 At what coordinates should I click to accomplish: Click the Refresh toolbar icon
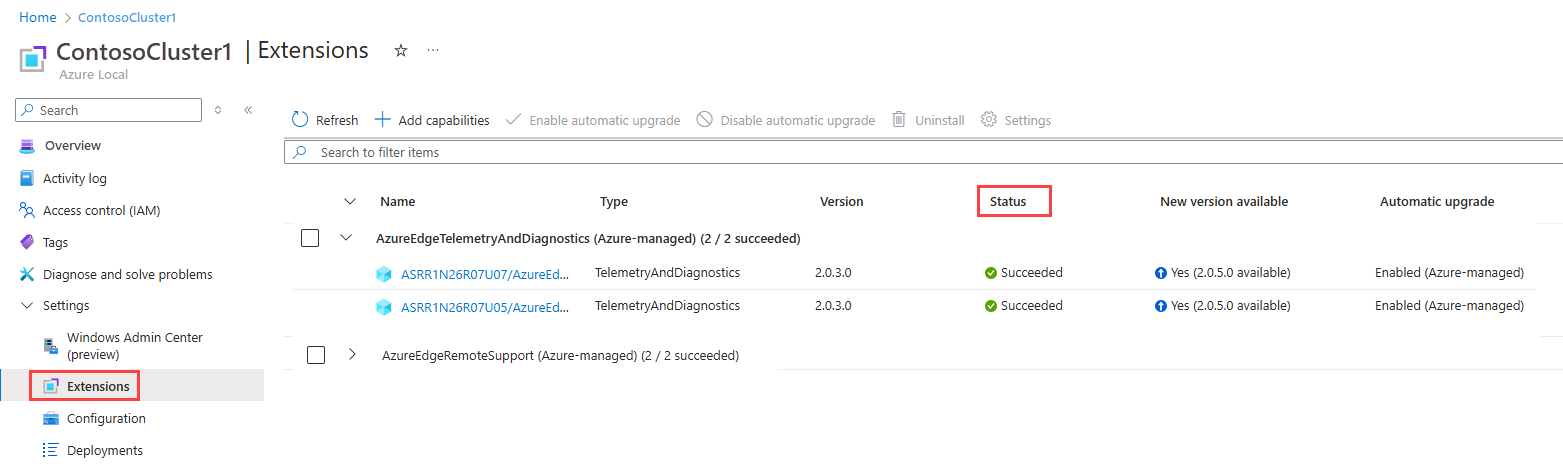[300, 120]
